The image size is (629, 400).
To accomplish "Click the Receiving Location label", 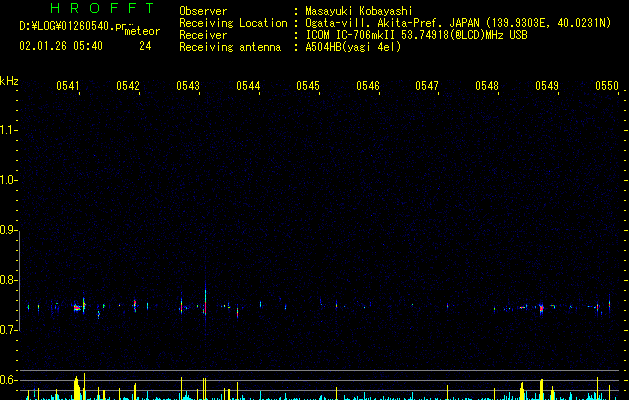I will click(x=233, y=23).
